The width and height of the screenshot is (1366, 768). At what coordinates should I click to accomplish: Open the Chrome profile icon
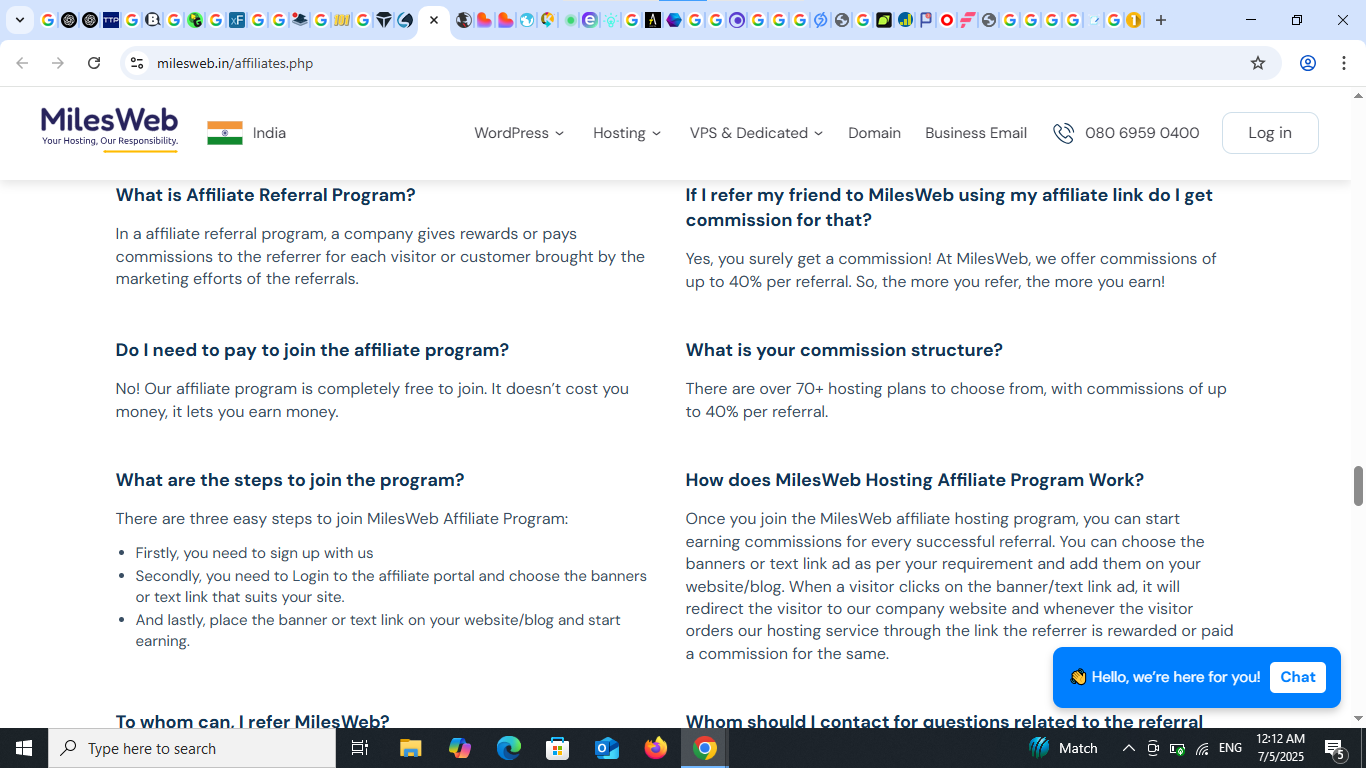pyautogui.click(x=1308, y=63)
